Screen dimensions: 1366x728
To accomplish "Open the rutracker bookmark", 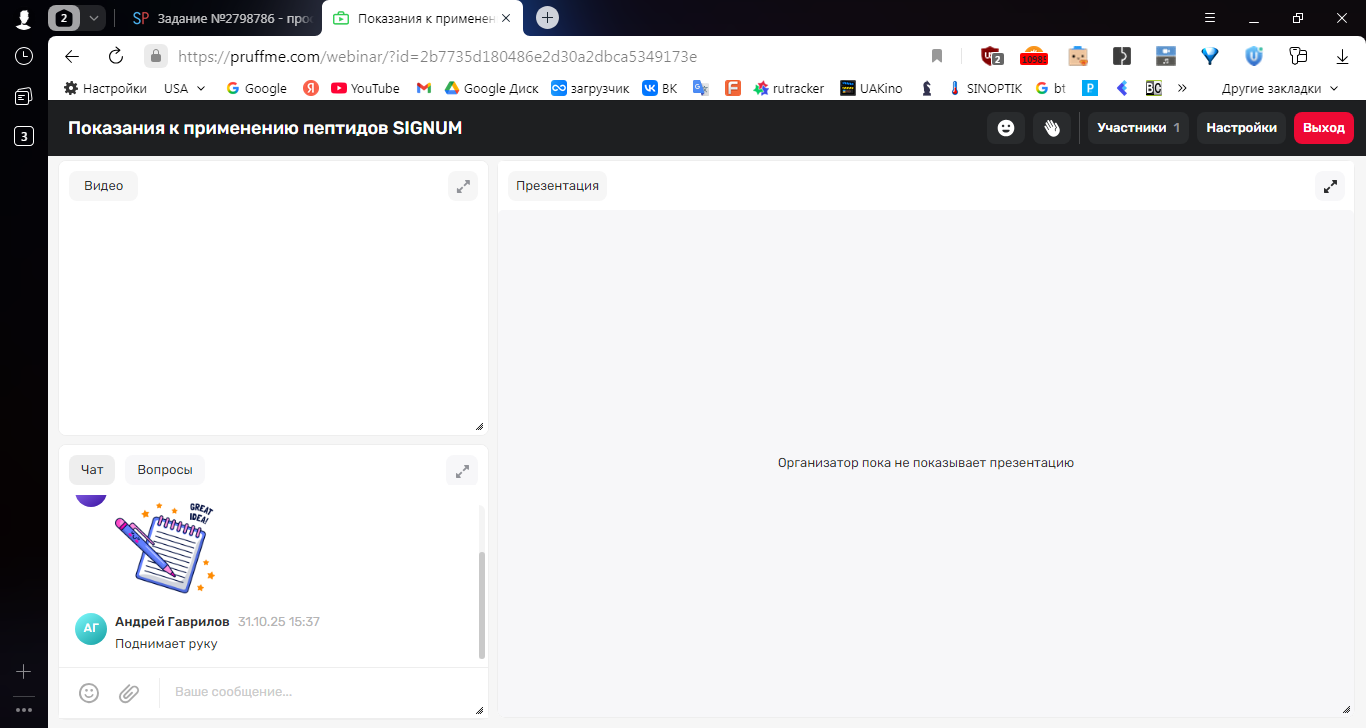I will [789, 88].
